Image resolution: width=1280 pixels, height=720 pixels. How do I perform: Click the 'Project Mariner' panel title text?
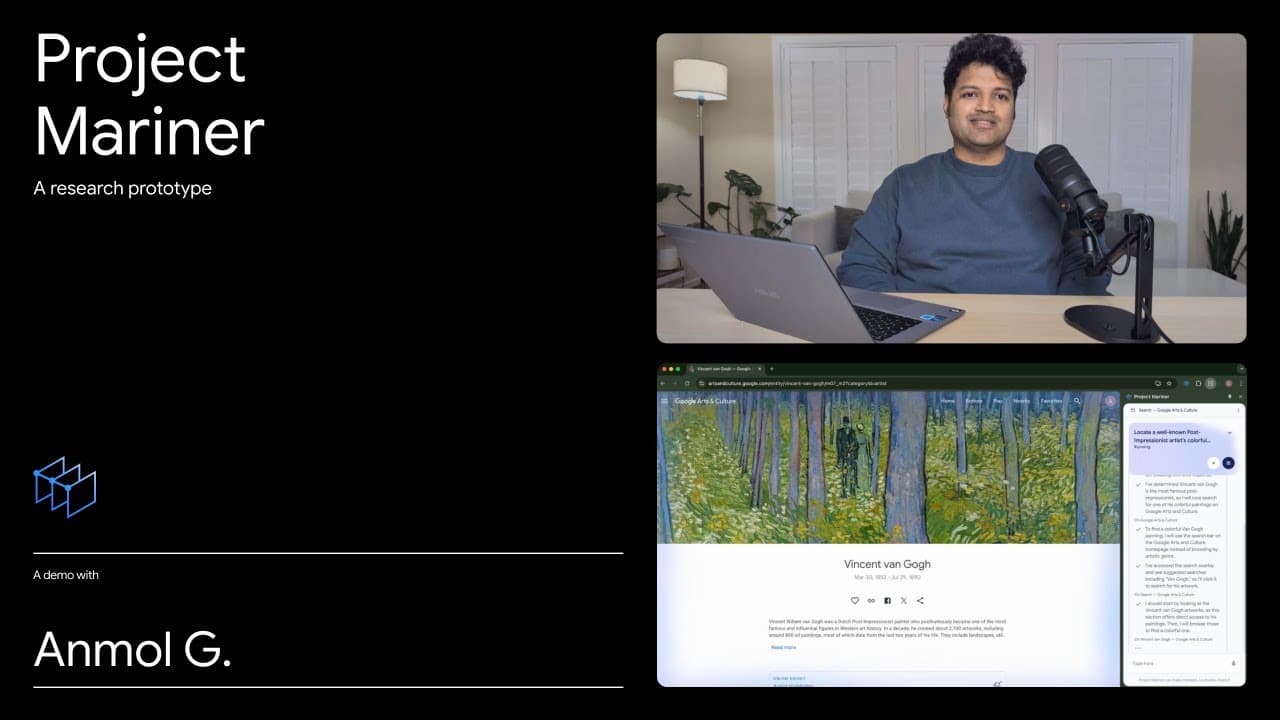click(1151, 397)
